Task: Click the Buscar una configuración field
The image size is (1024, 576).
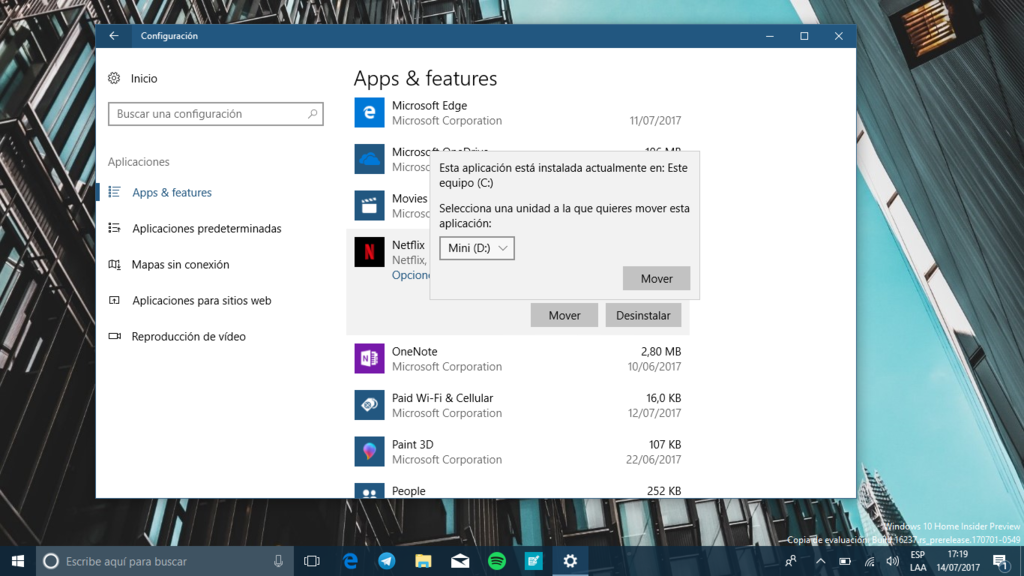Action: pyautogui.click(x=216, y=114)
